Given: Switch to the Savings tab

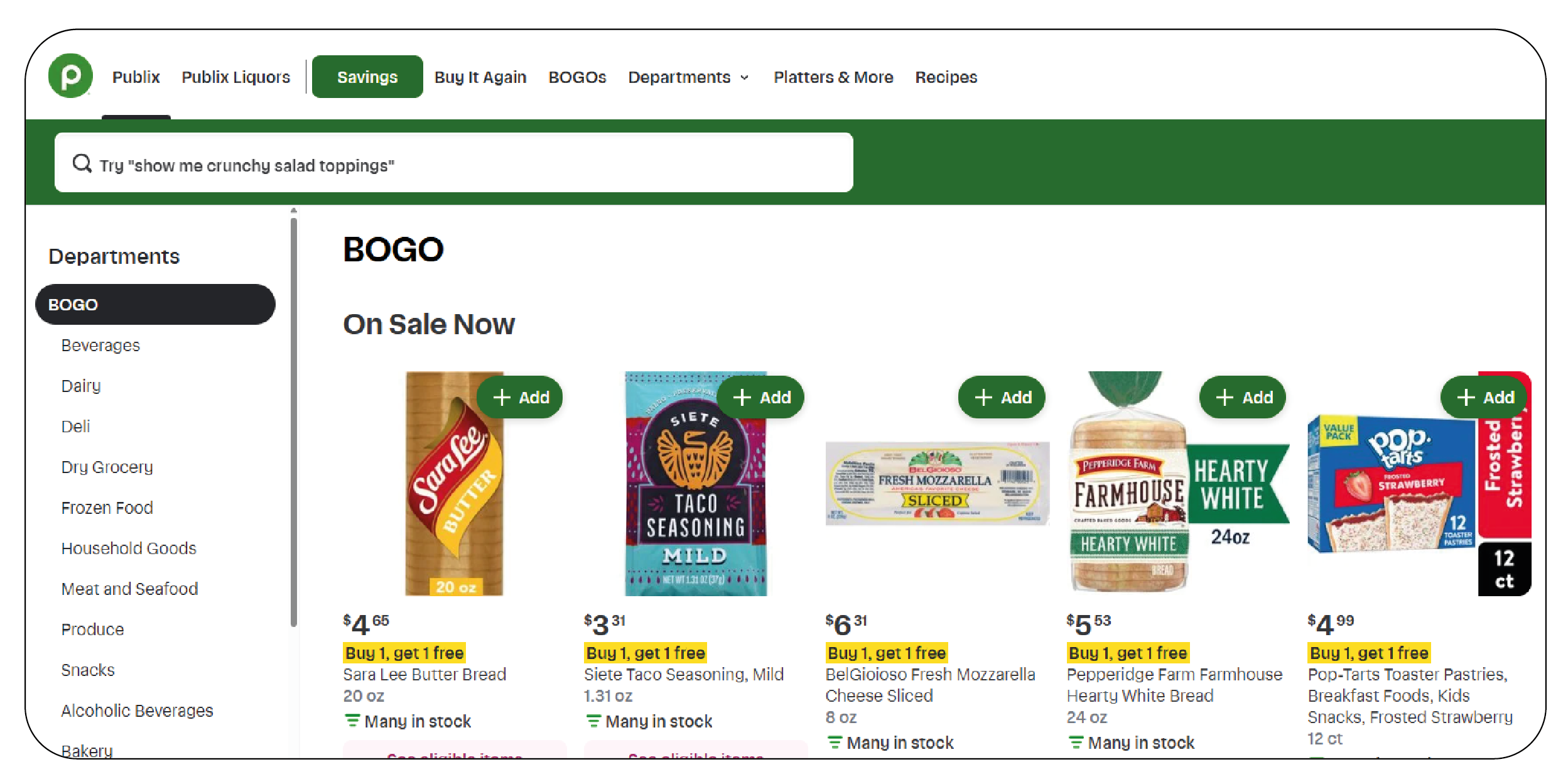Looking at the screenshot, I should [367, 77].
